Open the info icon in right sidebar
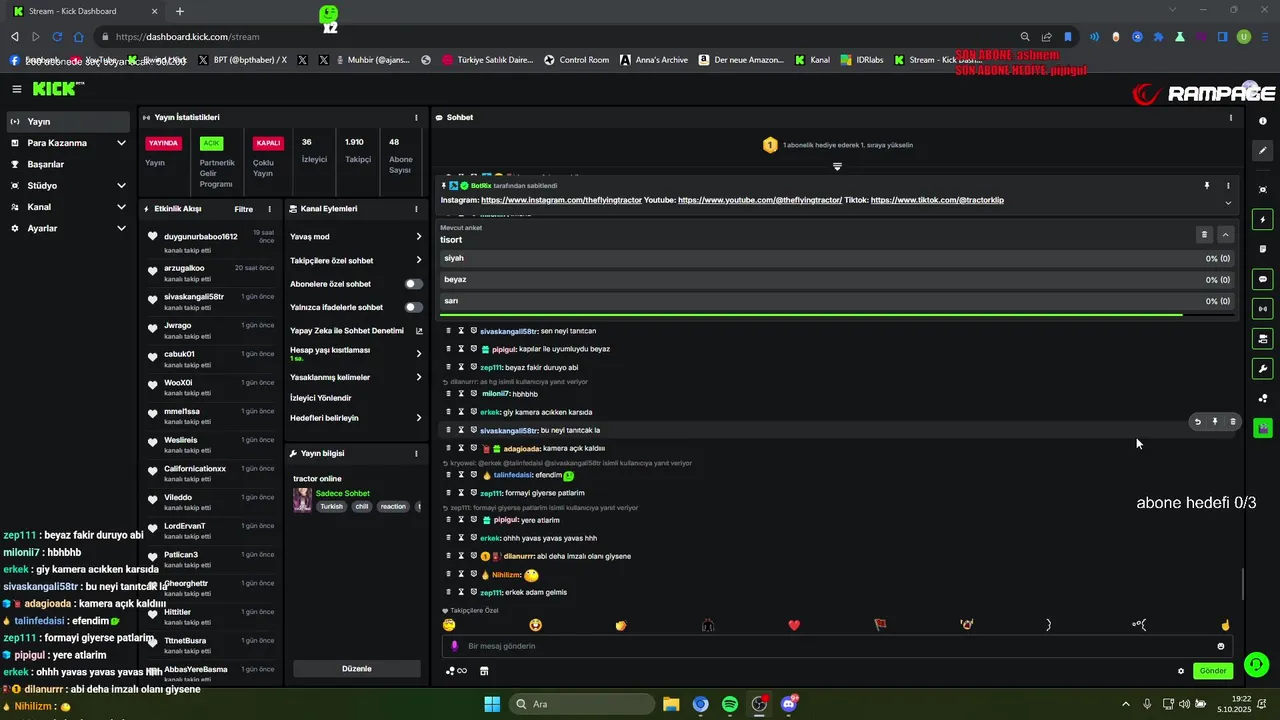Viewport: 1280px width, 720px height. [x=1263, y=122]
